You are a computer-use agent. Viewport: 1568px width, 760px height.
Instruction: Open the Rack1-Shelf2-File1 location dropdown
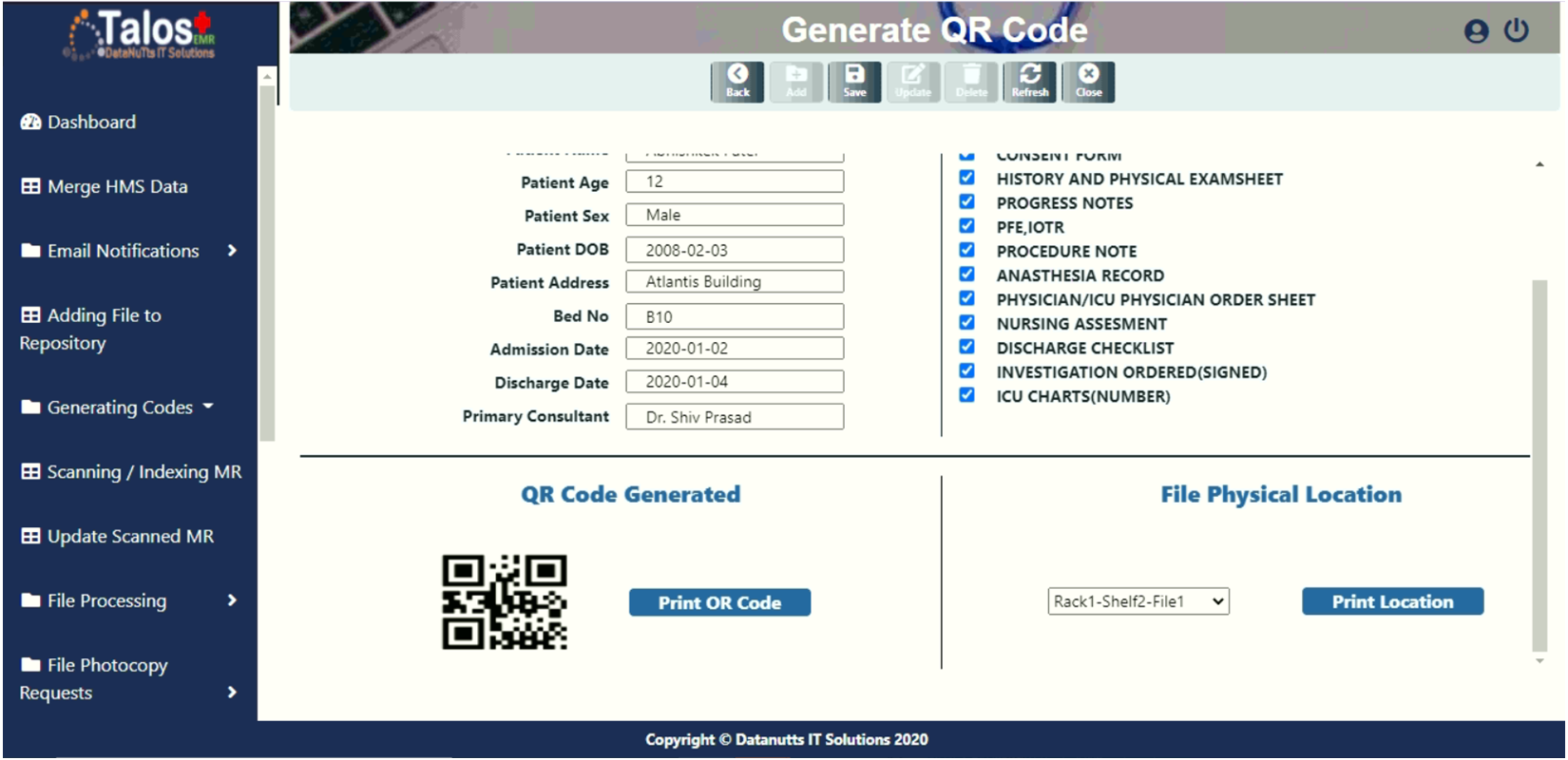point(1138,601)
